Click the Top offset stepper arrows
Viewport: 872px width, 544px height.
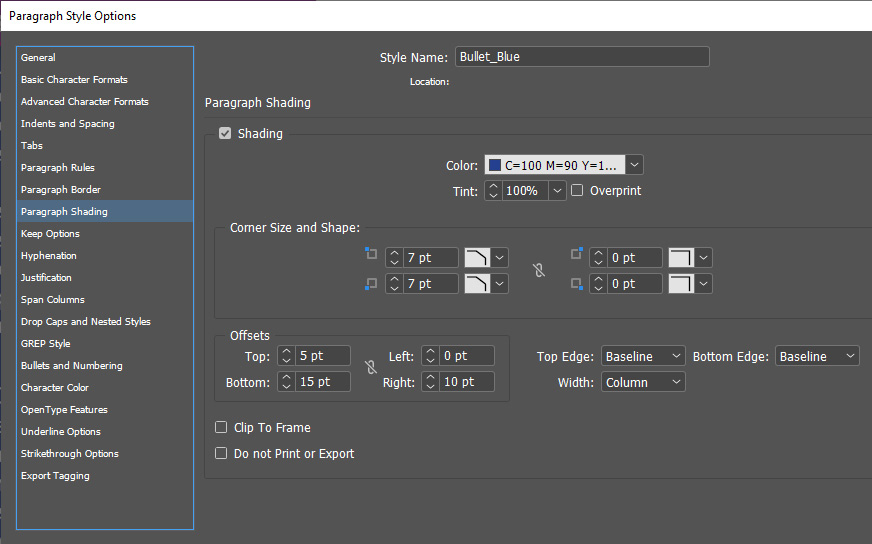pos(286,355)
